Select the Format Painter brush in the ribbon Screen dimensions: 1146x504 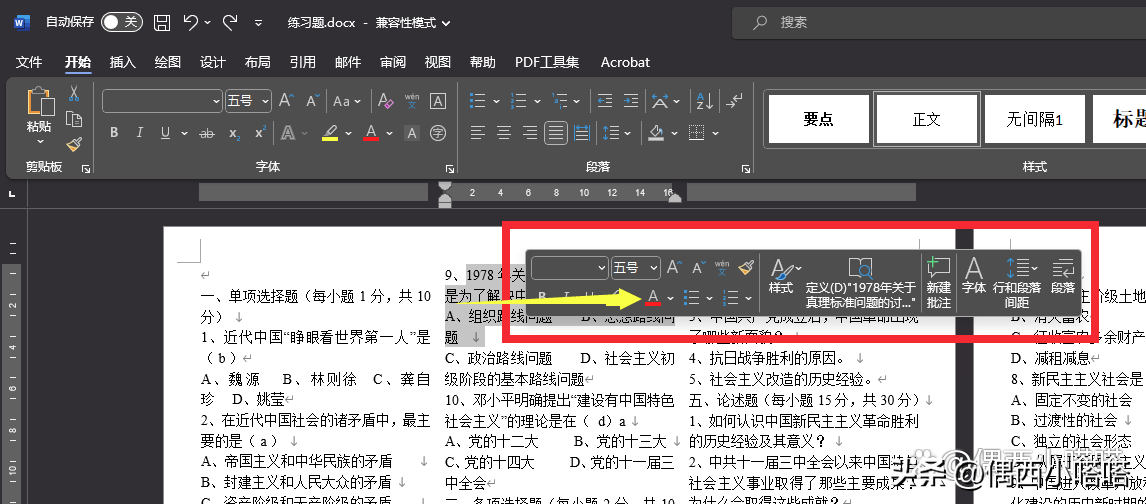pyautogui.click(x=74, y=145)
